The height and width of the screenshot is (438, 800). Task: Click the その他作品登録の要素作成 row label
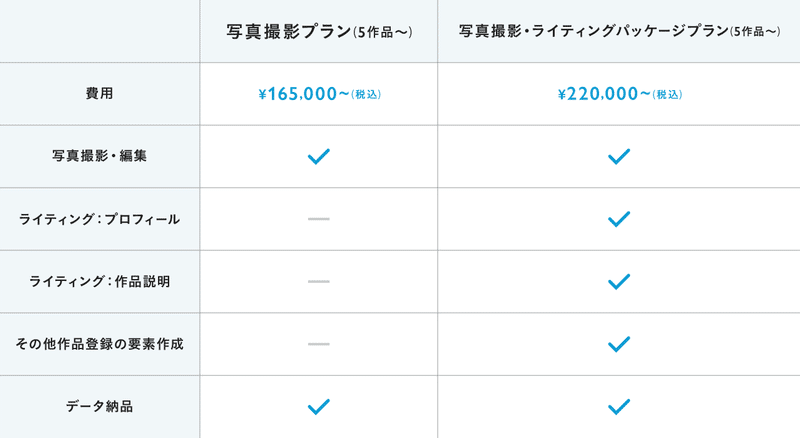99,344
